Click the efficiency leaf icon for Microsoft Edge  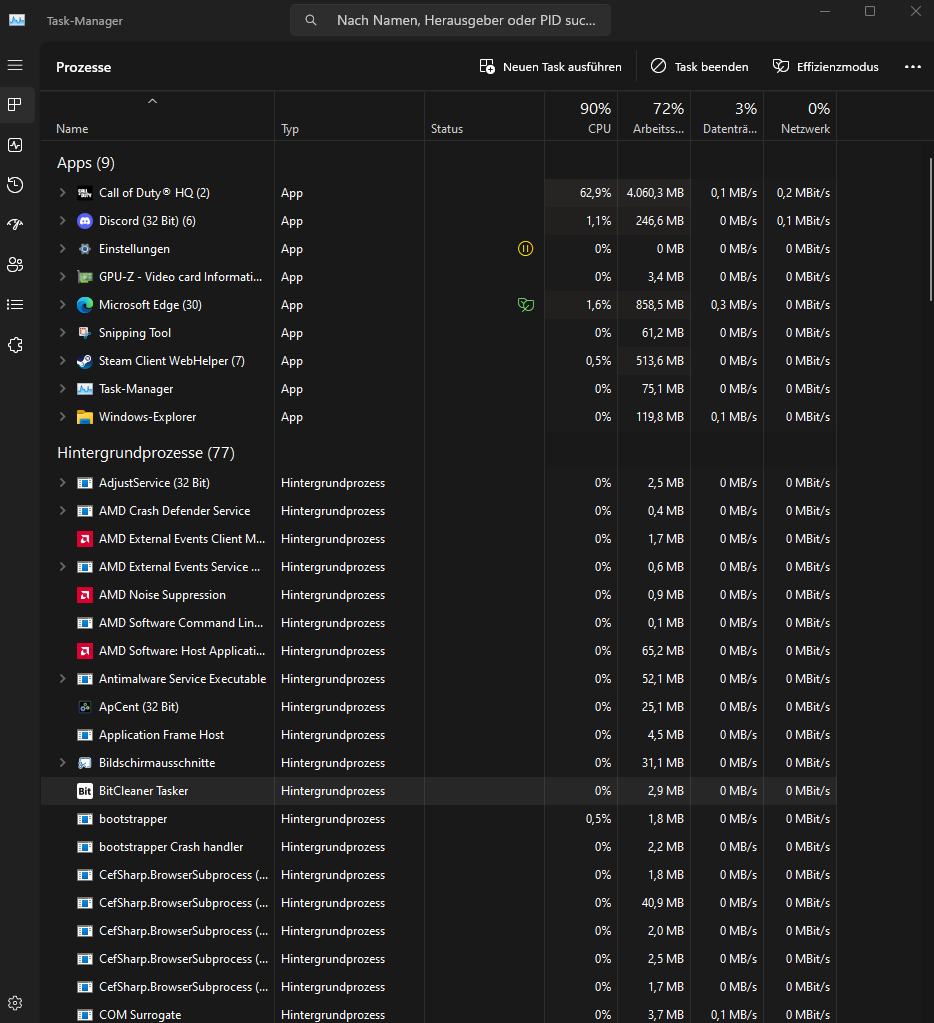tap(526, 305)
